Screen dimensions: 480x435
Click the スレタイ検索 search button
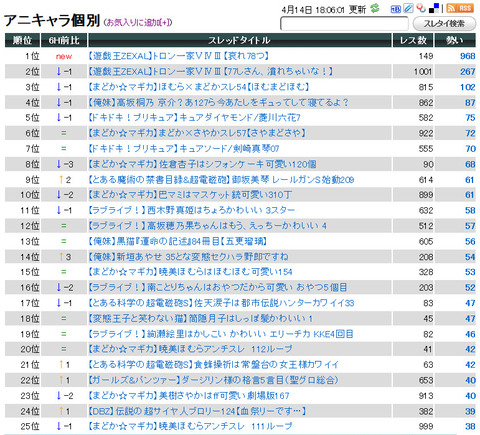(444, 24)
